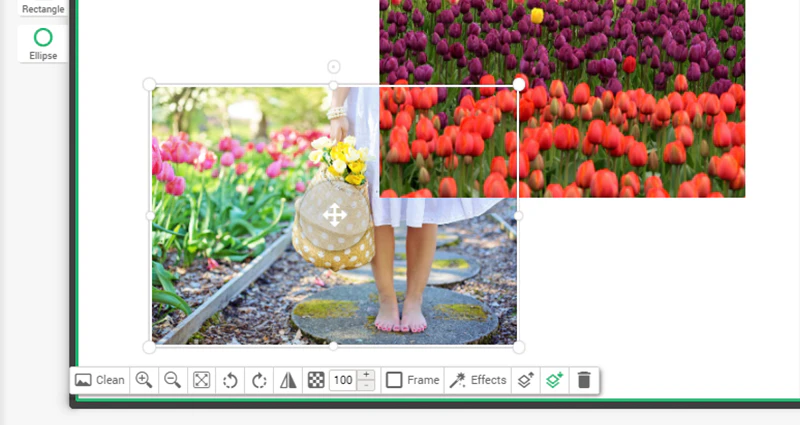Click the rotation handle above the selected photo
The image size is (800, 425).
tap(333, 67)
